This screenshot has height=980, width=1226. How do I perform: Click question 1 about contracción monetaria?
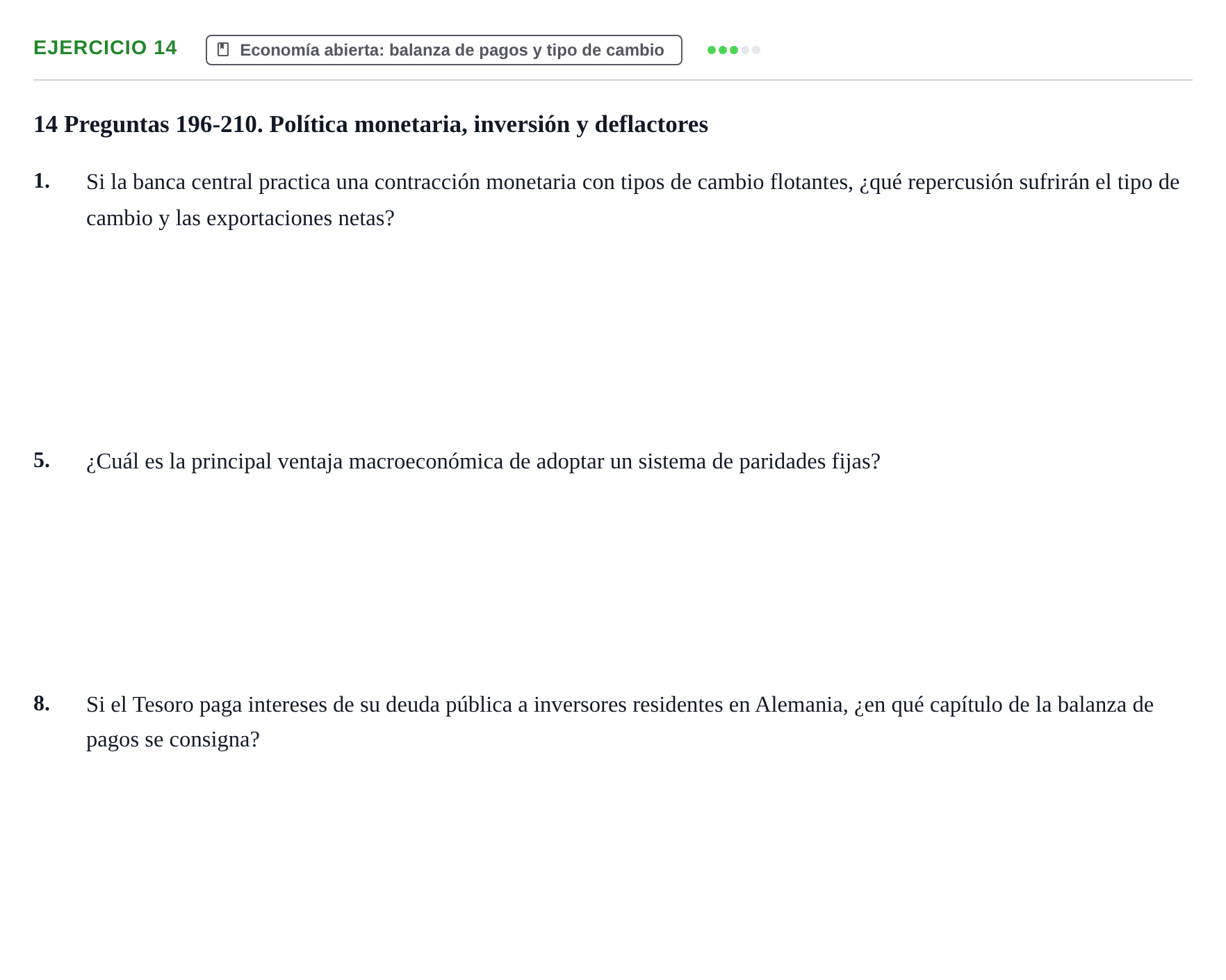632,200
